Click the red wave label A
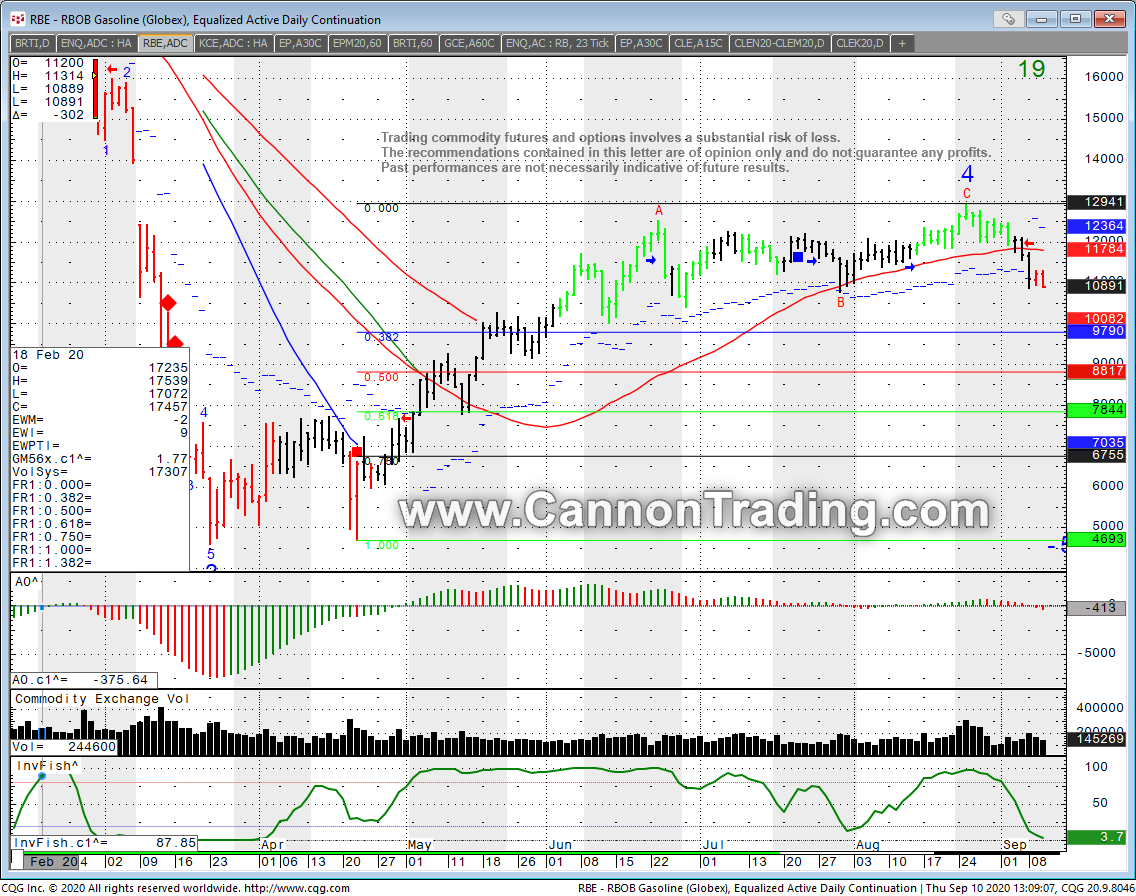 659,211
